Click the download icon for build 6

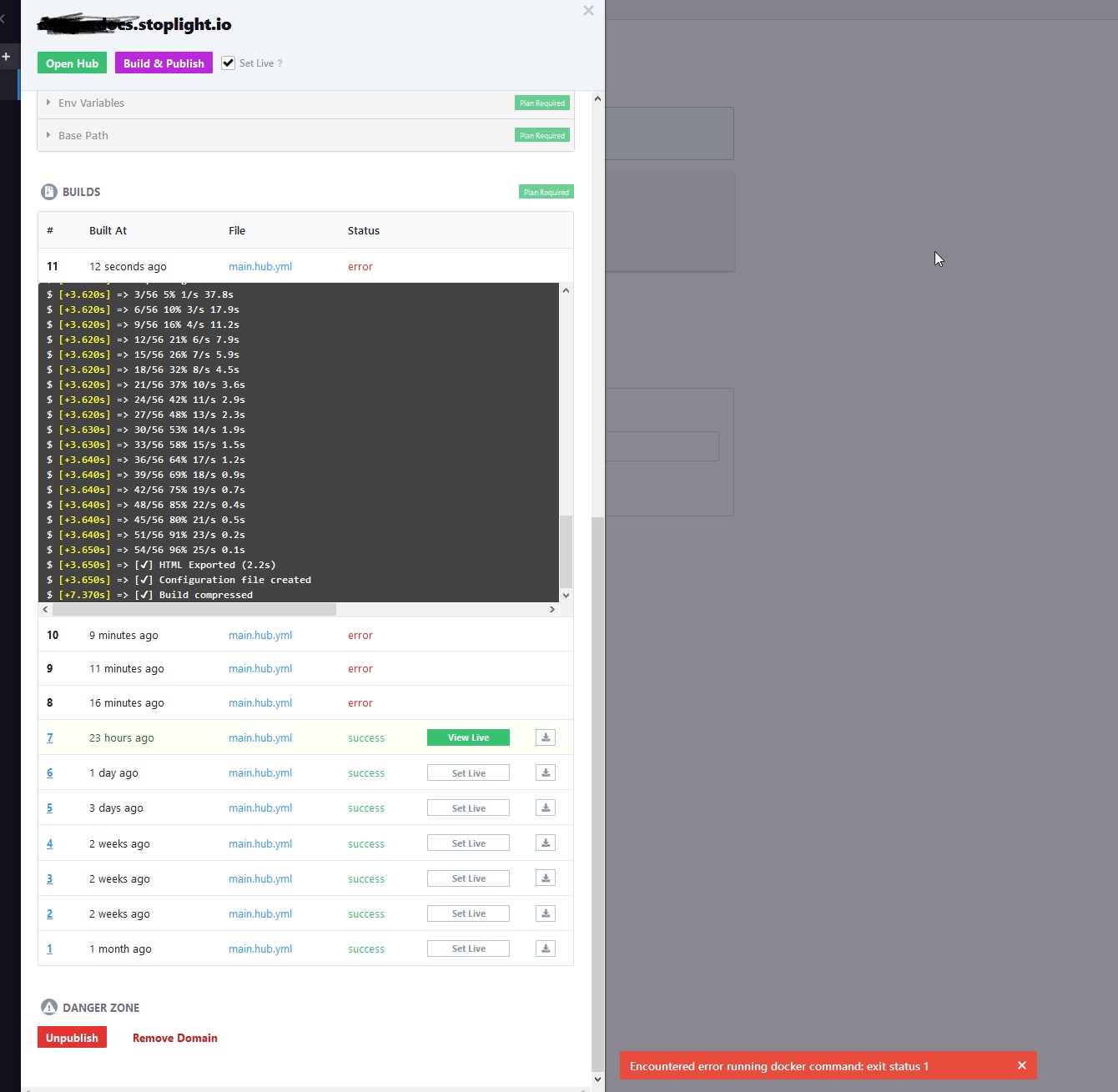click(x=546, y=772)
